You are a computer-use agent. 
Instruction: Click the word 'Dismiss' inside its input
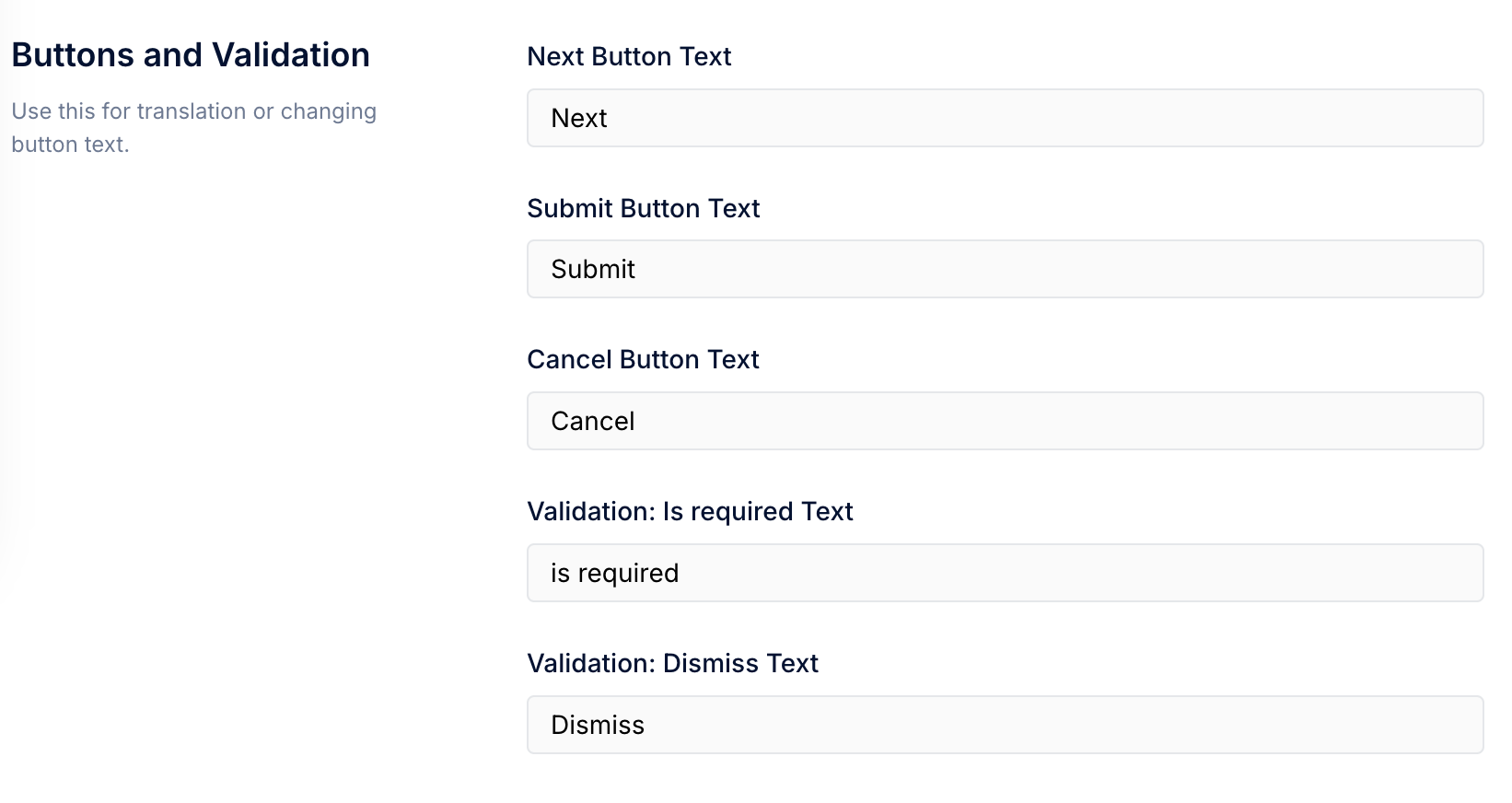[598, 725]
